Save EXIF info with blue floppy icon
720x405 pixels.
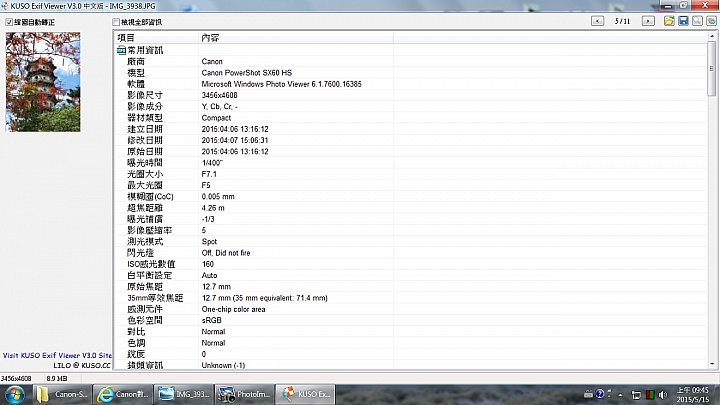683,21
